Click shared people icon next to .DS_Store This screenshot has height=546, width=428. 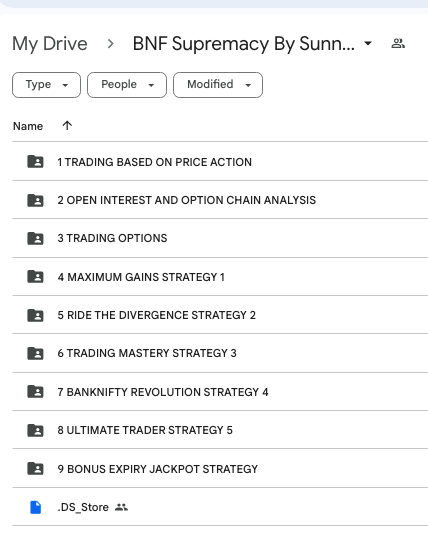121,507
